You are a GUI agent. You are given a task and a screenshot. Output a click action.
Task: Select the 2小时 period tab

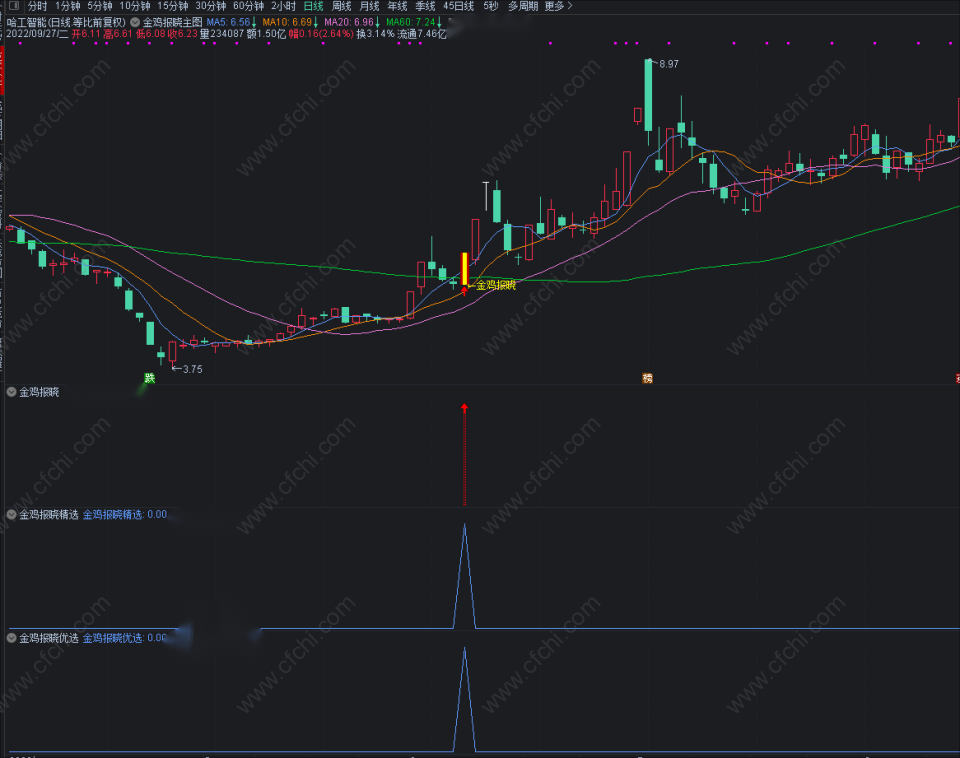tap(283, 6)
